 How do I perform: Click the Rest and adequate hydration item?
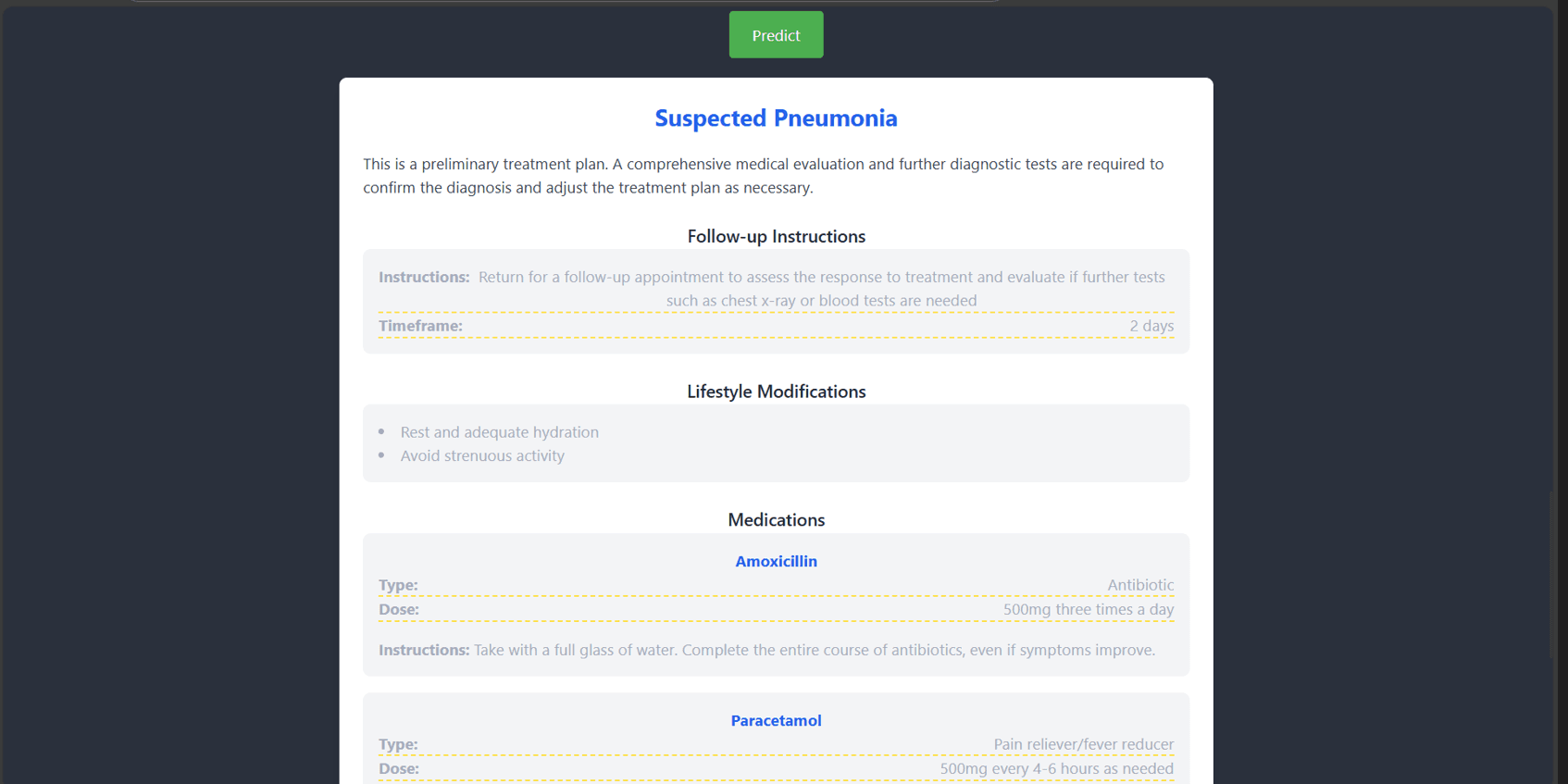click(x=499, y=432)
